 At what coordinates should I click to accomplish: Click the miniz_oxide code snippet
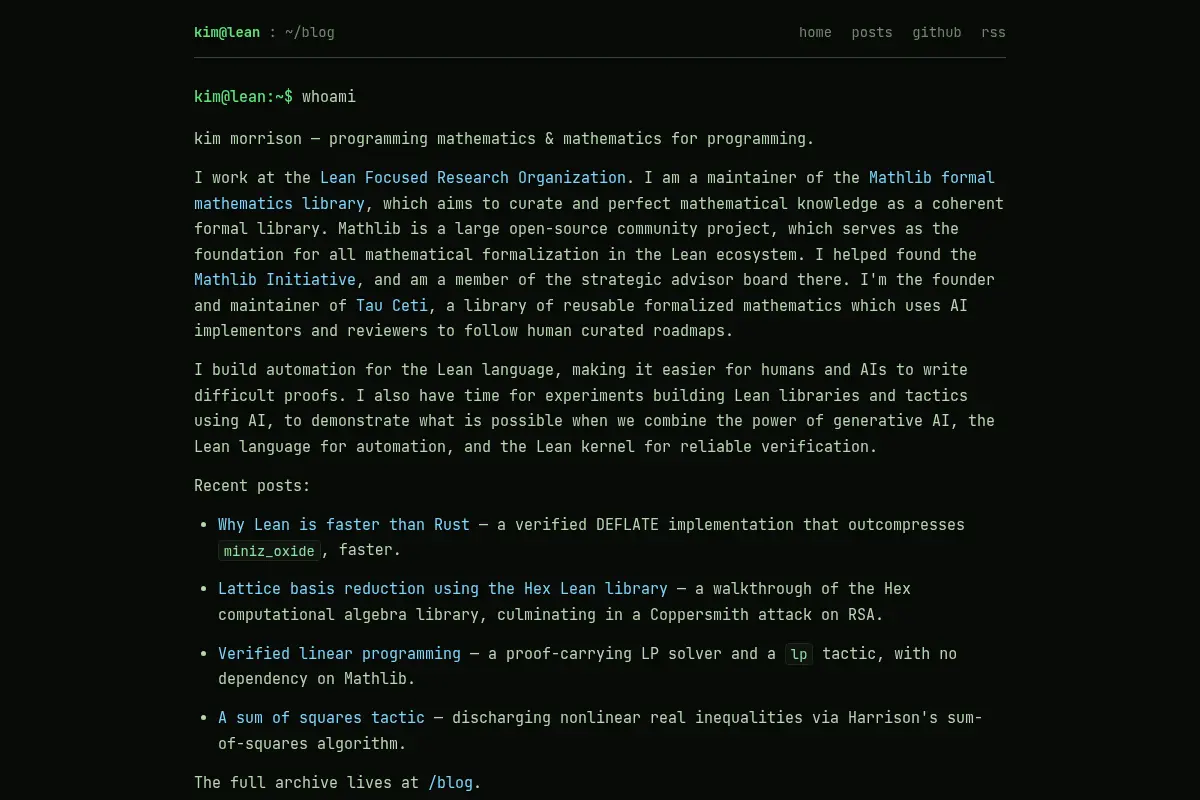270,550
